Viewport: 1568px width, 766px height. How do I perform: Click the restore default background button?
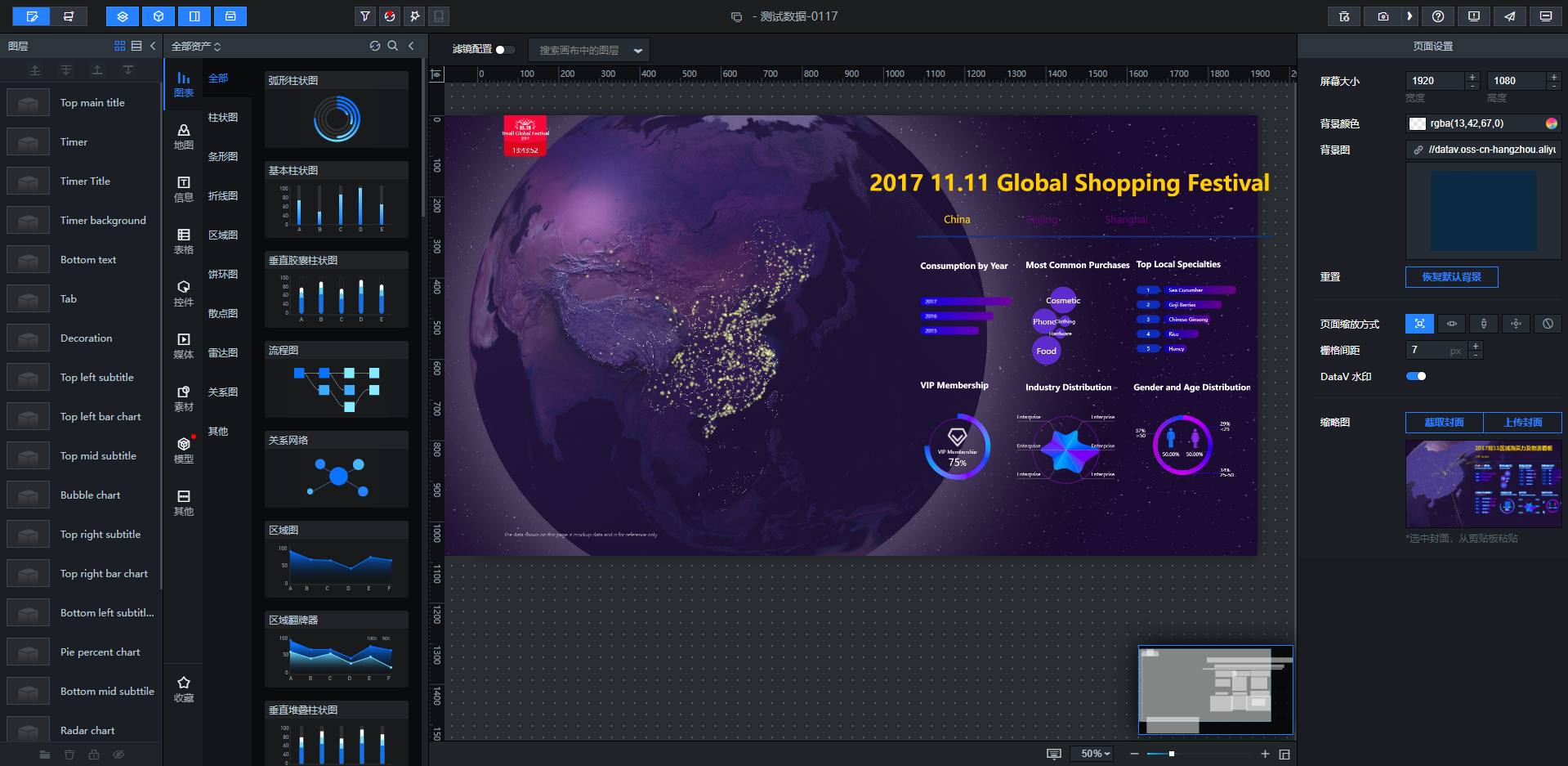click(x=1452, y=277)
